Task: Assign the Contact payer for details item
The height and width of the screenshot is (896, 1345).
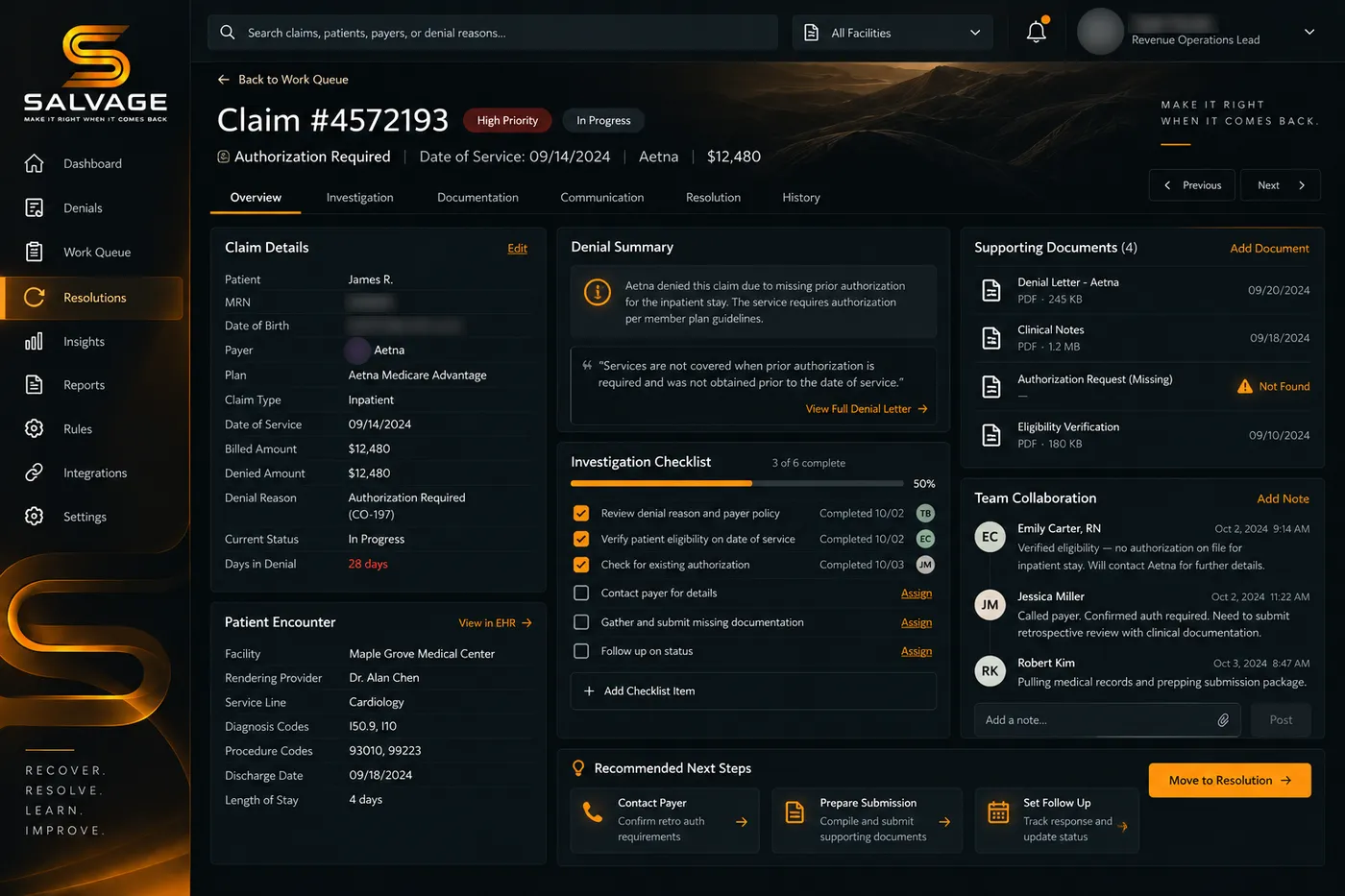Action: point(917,593)
